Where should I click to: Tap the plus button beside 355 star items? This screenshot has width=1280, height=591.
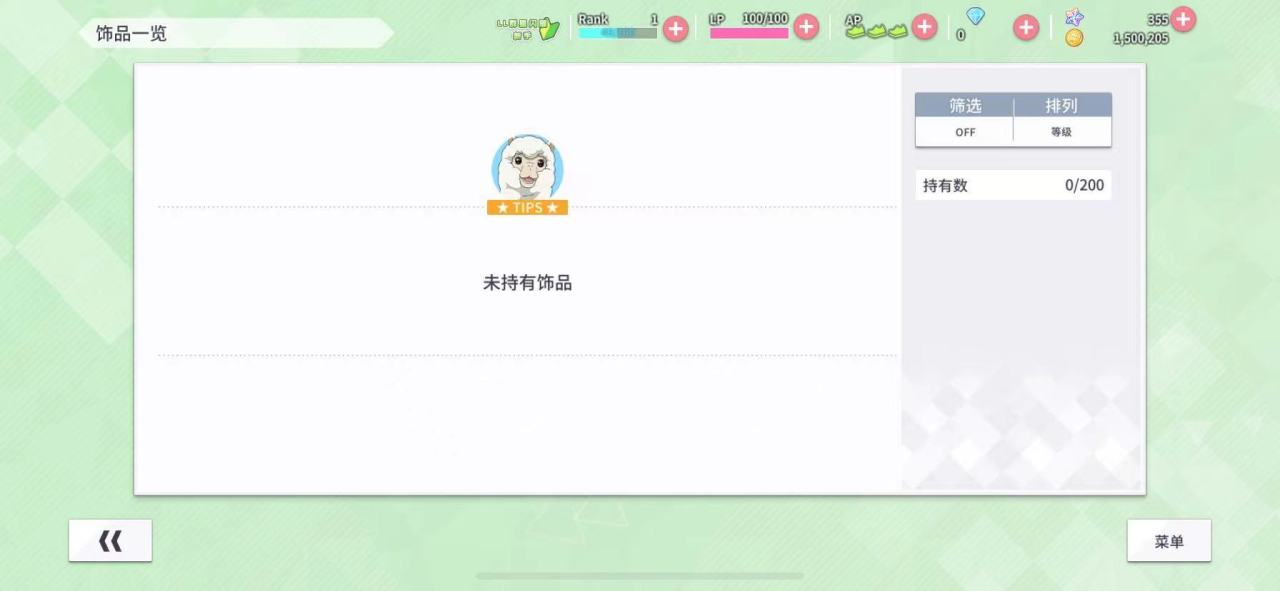[1183, 18]
